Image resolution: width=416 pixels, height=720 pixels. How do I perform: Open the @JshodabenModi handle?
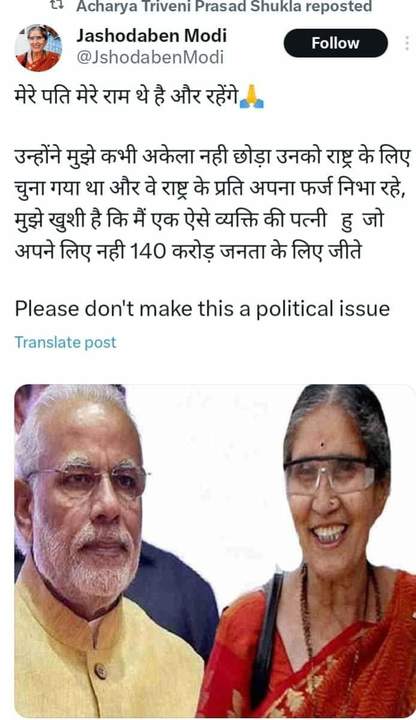(150, 57)
